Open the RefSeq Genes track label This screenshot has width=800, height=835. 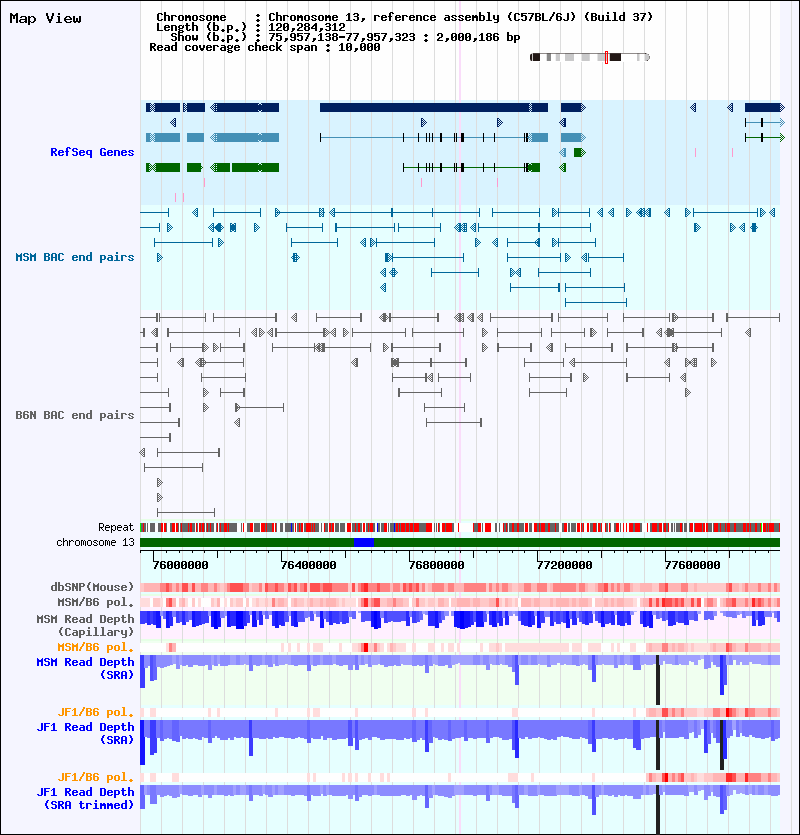[92, 152]
